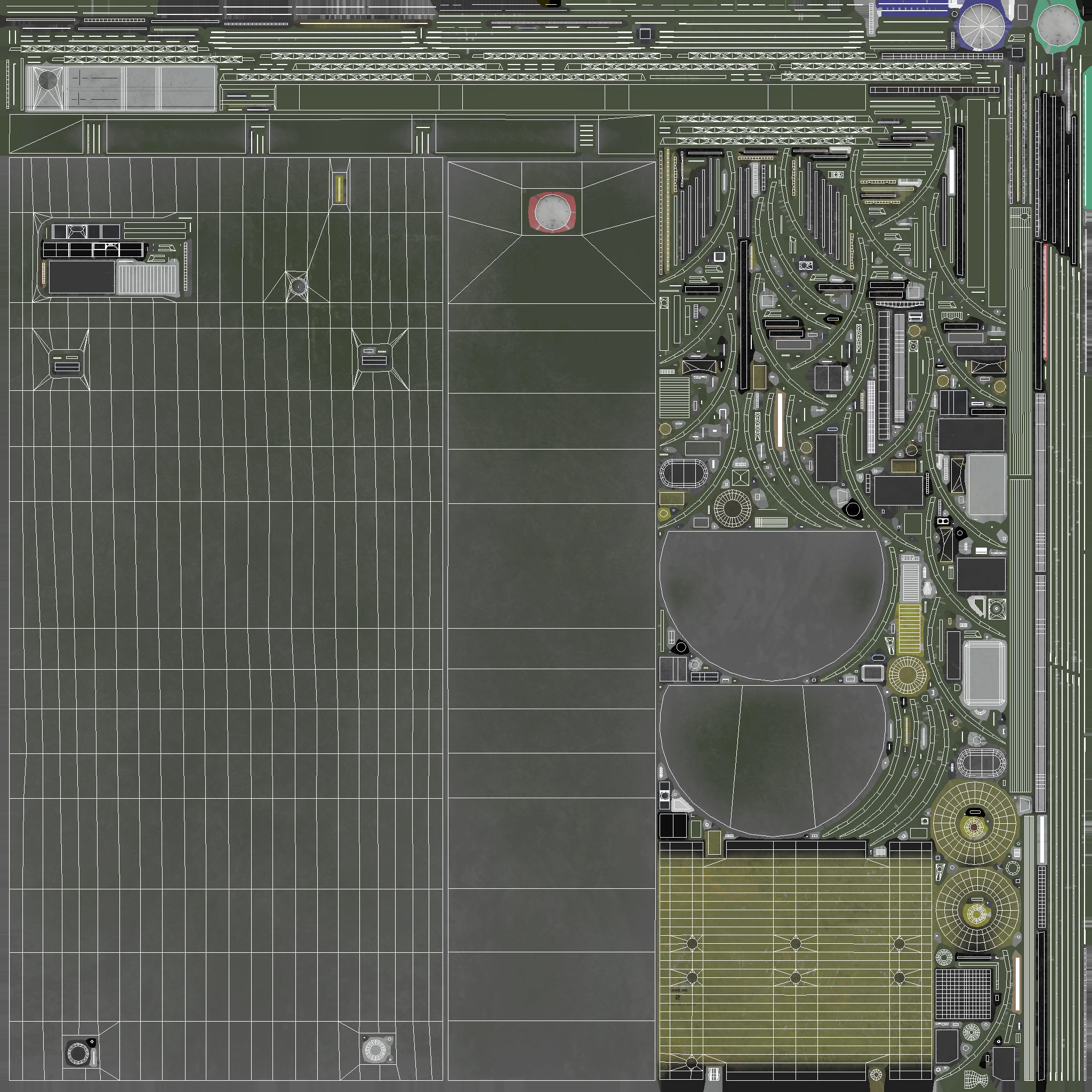Click the light gray weathered panel top-left
Viewport: 1092px width, 1092px height.
[x=121, y=88]
